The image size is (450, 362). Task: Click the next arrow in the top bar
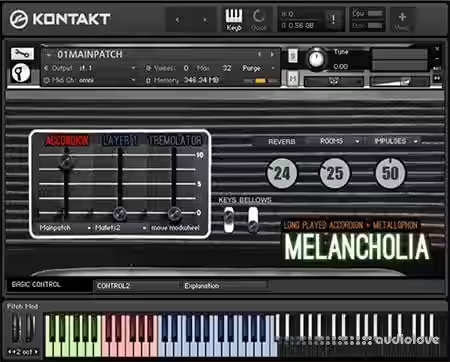(205, 20)
